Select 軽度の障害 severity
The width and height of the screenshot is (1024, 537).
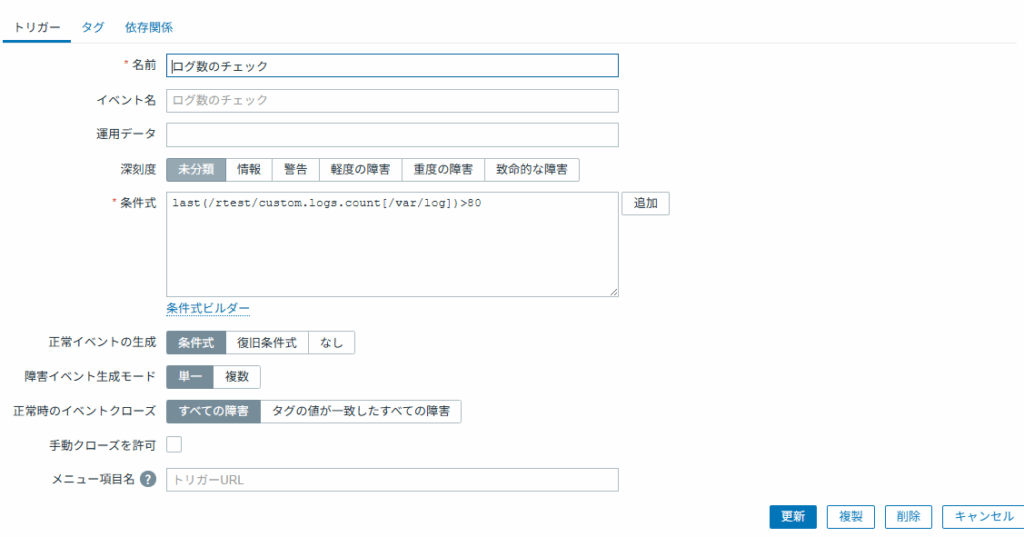tap(360, 170)
